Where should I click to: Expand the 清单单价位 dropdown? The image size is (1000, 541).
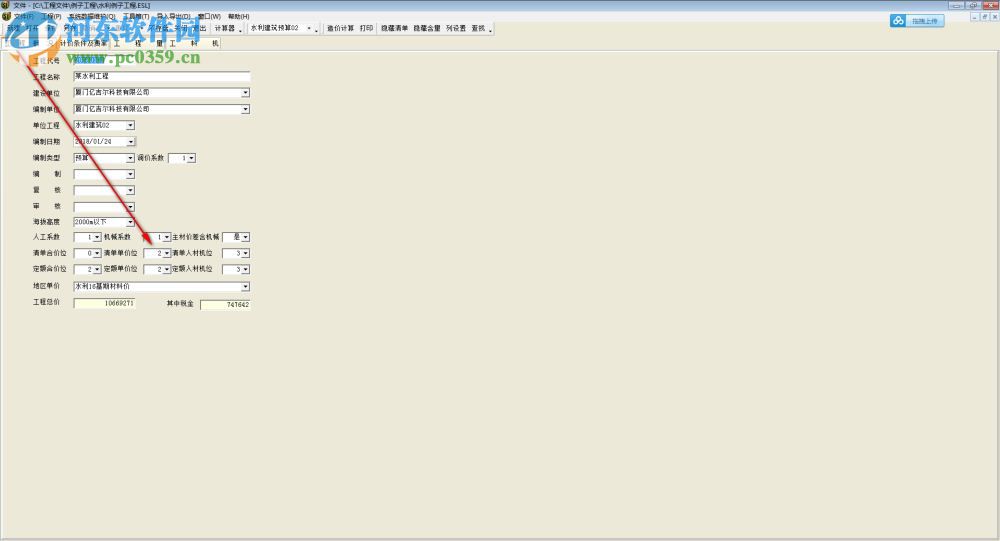pyautogui.click(x=166, y=254)
